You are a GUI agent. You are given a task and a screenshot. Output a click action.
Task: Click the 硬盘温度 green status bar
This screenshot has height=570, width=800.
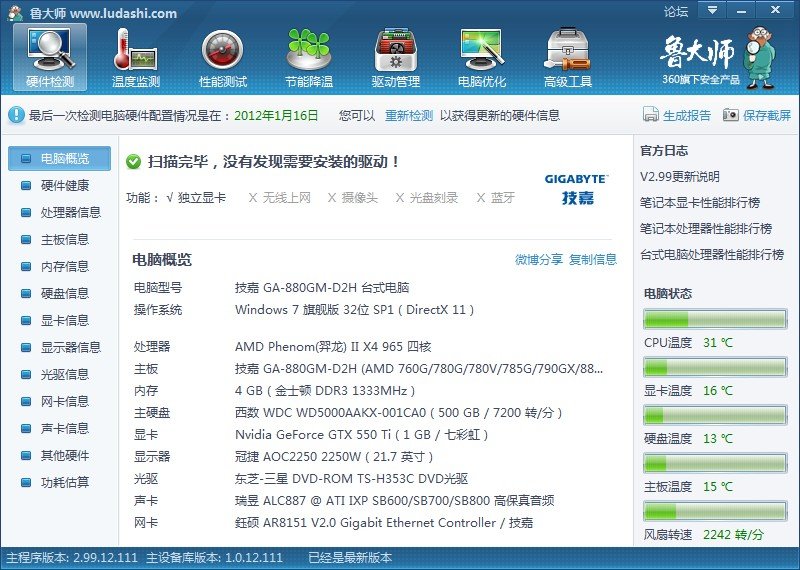tap(715, 415)
